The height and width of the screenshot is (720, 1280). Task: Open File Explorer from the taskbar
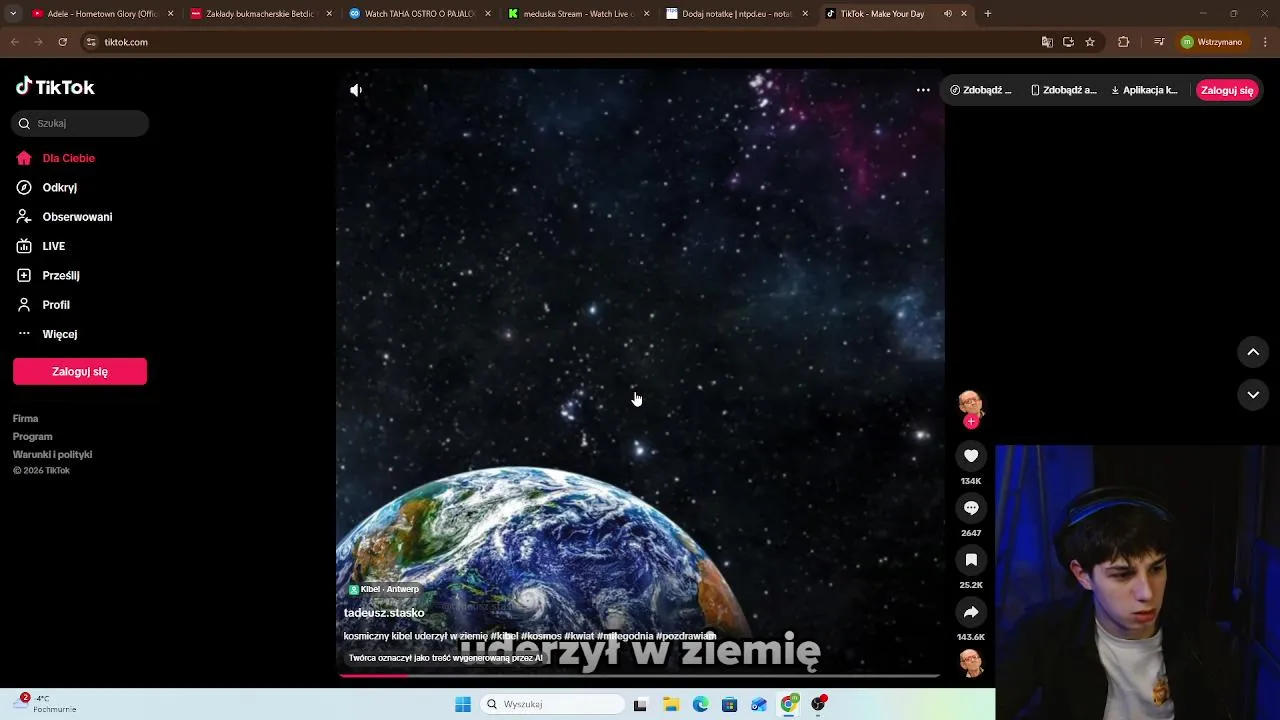[671, 704]
